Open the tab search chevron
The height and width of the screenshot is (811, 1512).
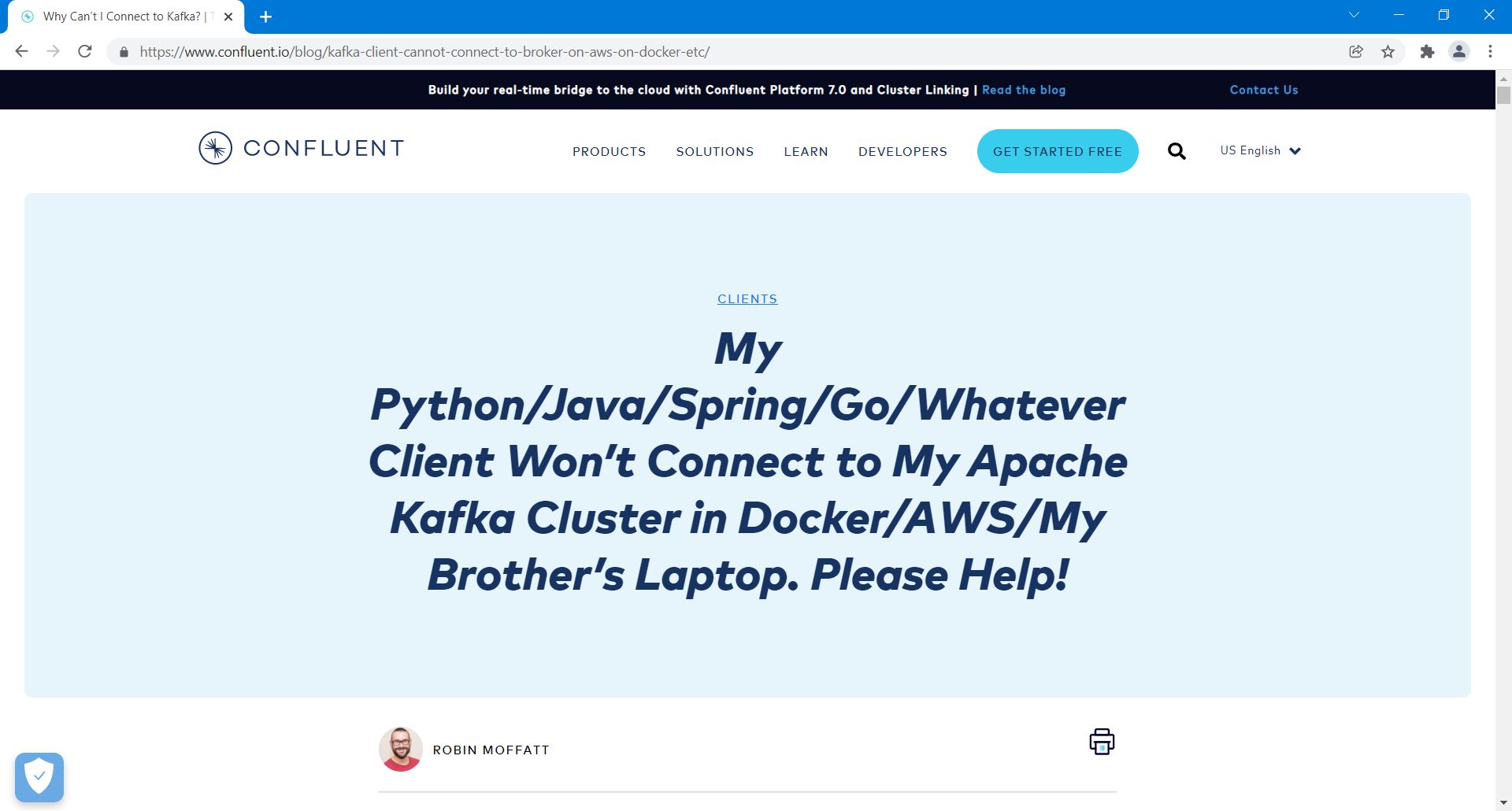tap(1354, 15)
